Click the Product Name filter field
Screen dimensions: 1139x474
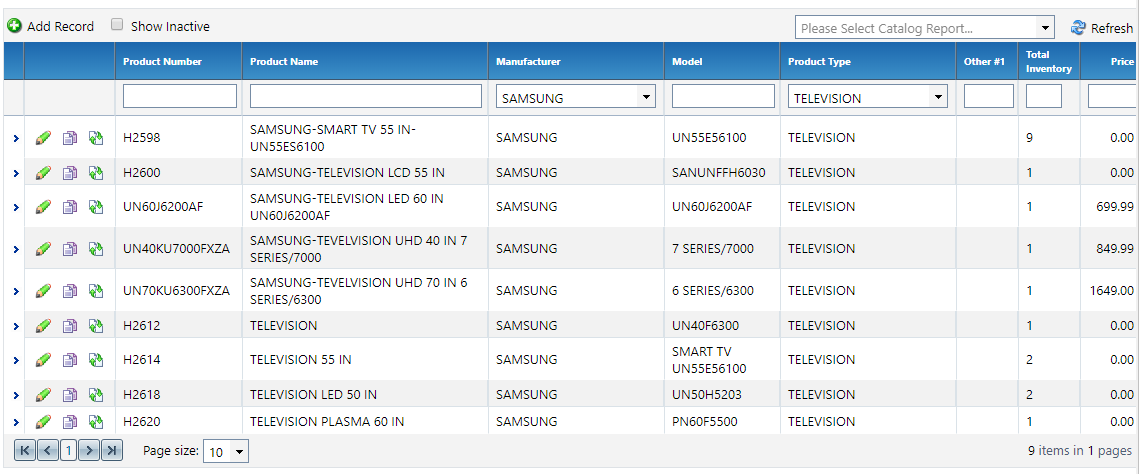pos(365,96)
